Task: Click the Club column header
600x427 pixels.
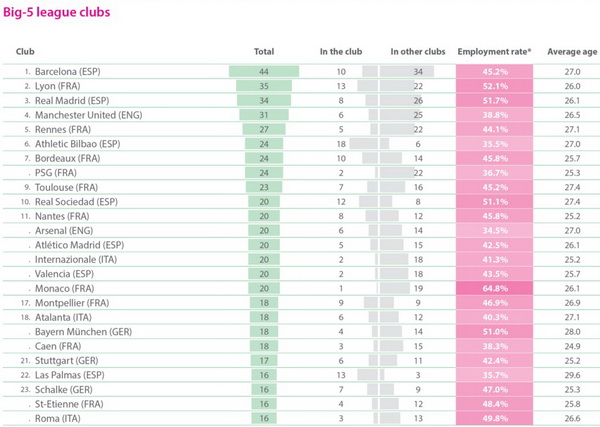Action: coord(25,52)
